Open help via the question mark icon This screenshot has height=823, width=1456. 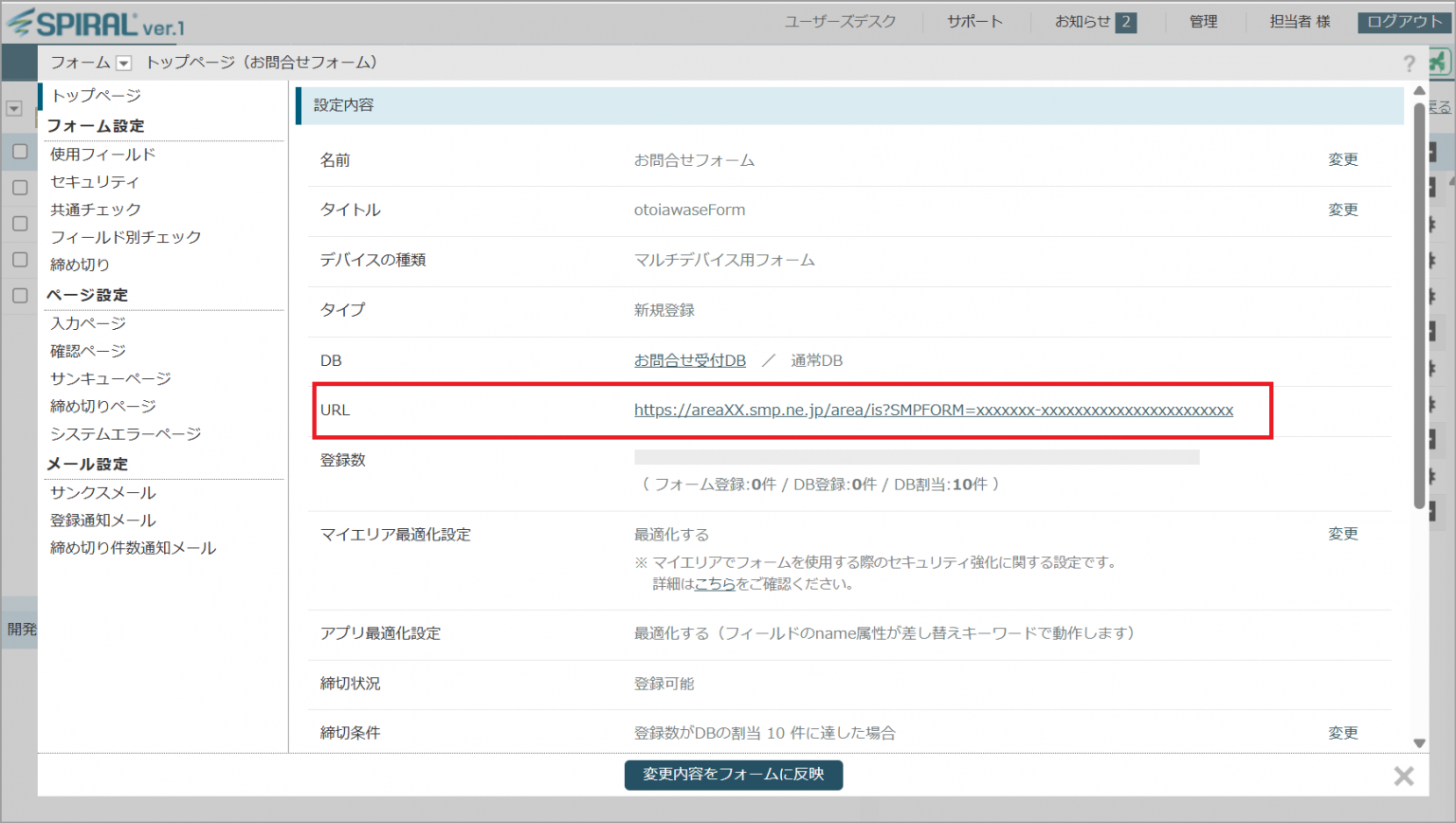pyautogui.click(x=1409, y=64)
